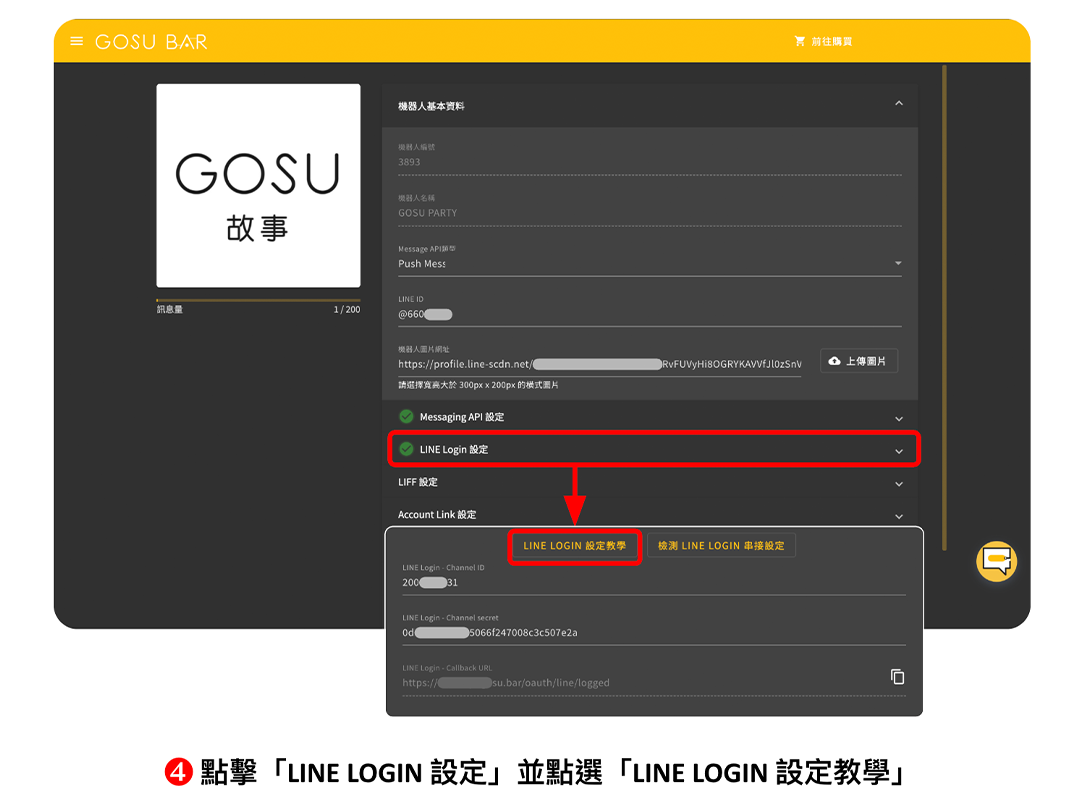
Task: Expand the Messaging API 設定 section
Action: 650,418
